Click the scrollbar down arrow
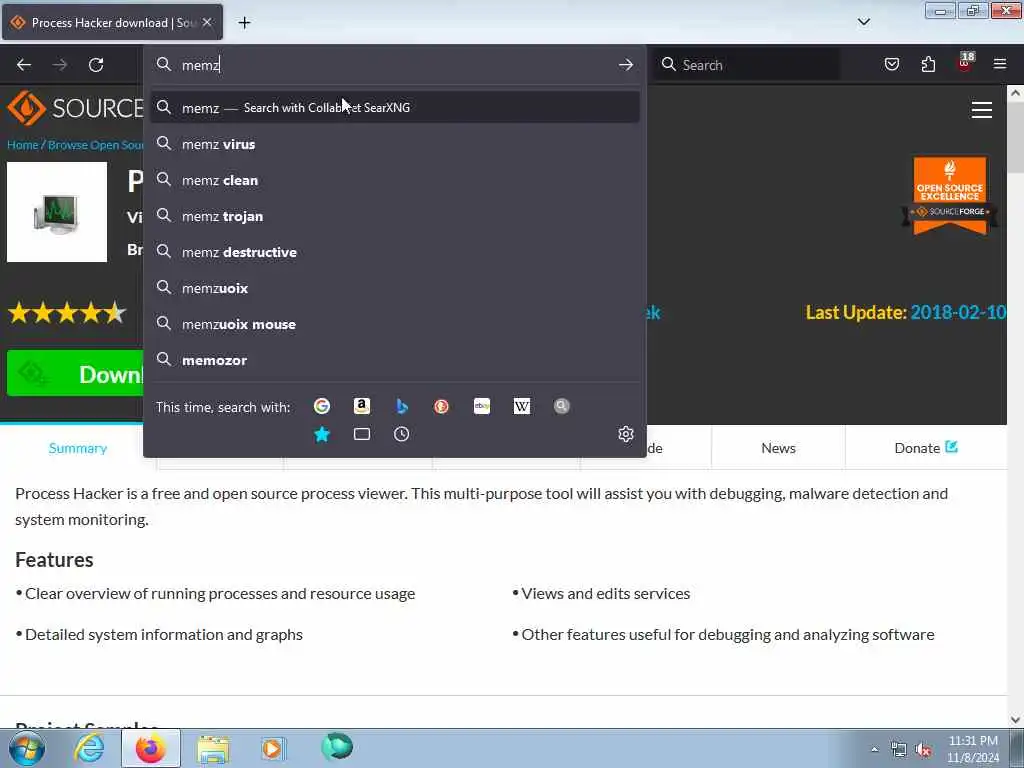This screenshot has width=1024, height=768. tap(1015, 720)
